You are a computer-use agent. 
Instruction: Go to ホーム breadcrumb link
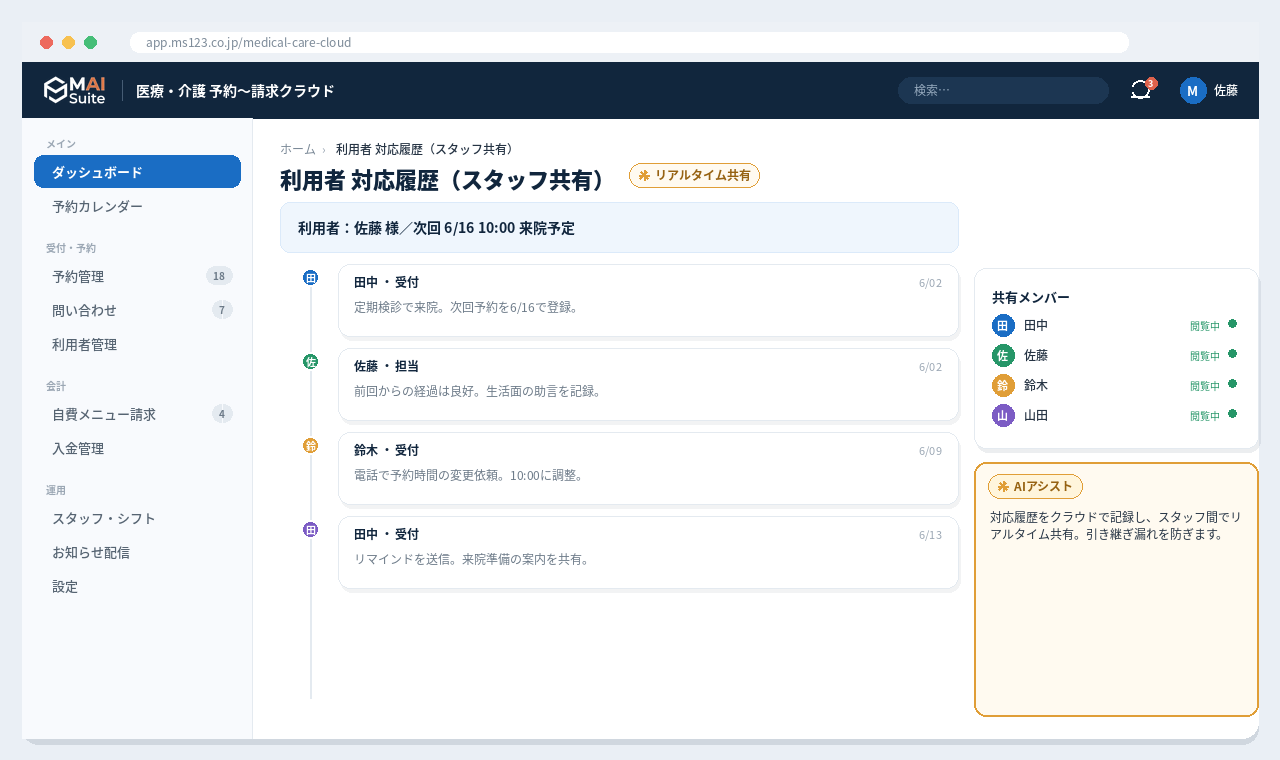pos(298,149)
